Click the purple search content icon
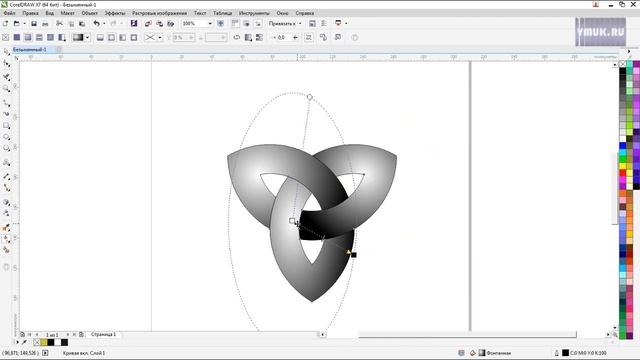This screenshot has width=640, height=360. pos(134,24)
